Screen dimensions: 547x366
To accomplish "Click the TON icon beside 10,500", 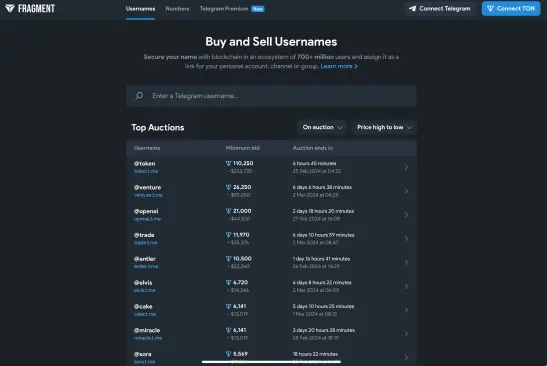I will click(x=228, y=259).
